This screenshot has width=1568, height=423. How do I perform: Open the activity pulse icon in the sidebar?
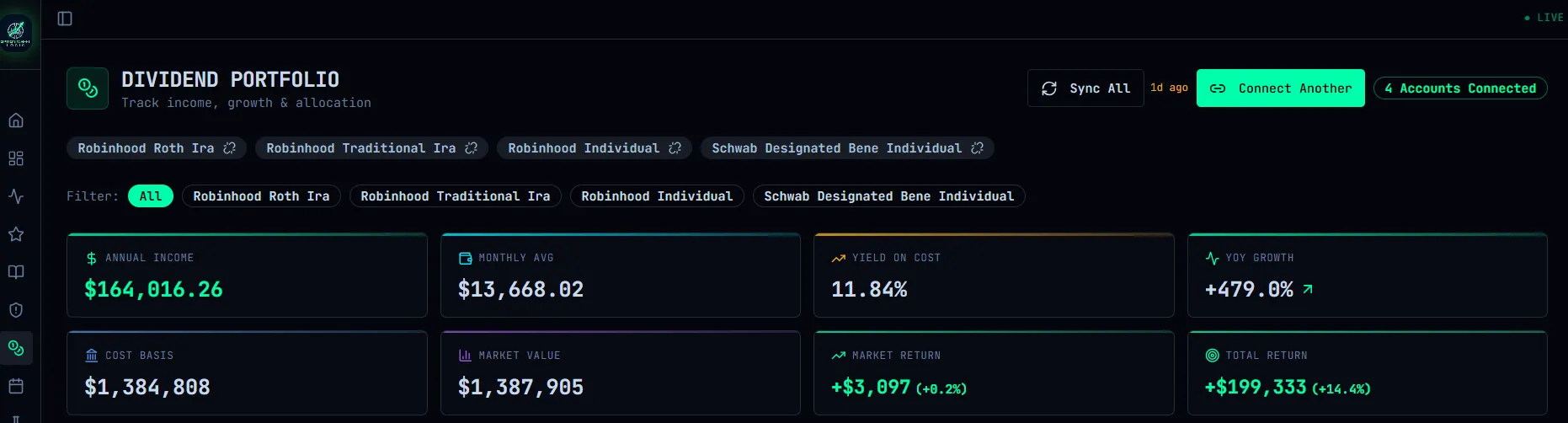(16, 196)
